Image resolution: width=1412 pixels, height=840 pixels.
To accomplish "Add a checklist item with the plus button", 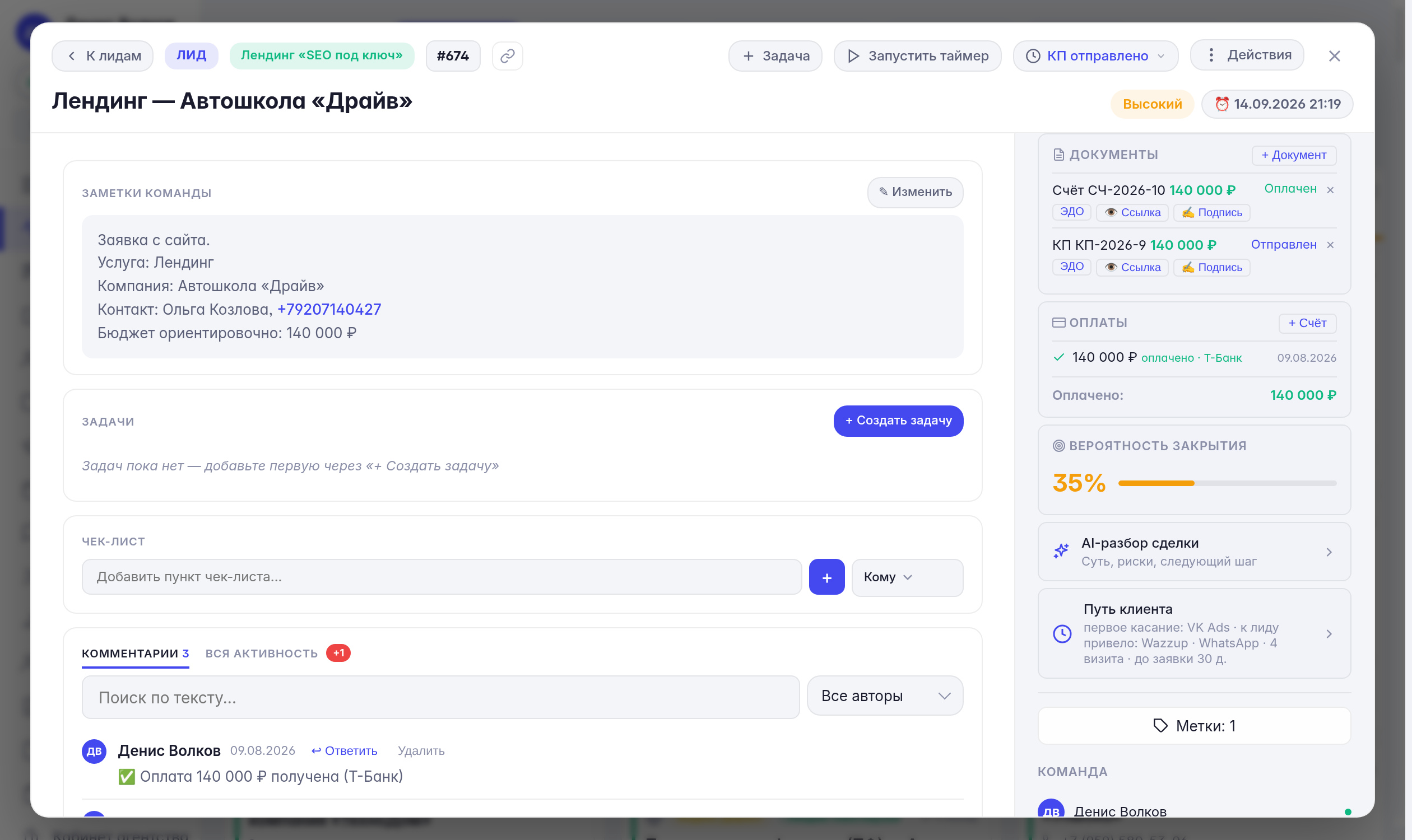I will tap(826, 577).
